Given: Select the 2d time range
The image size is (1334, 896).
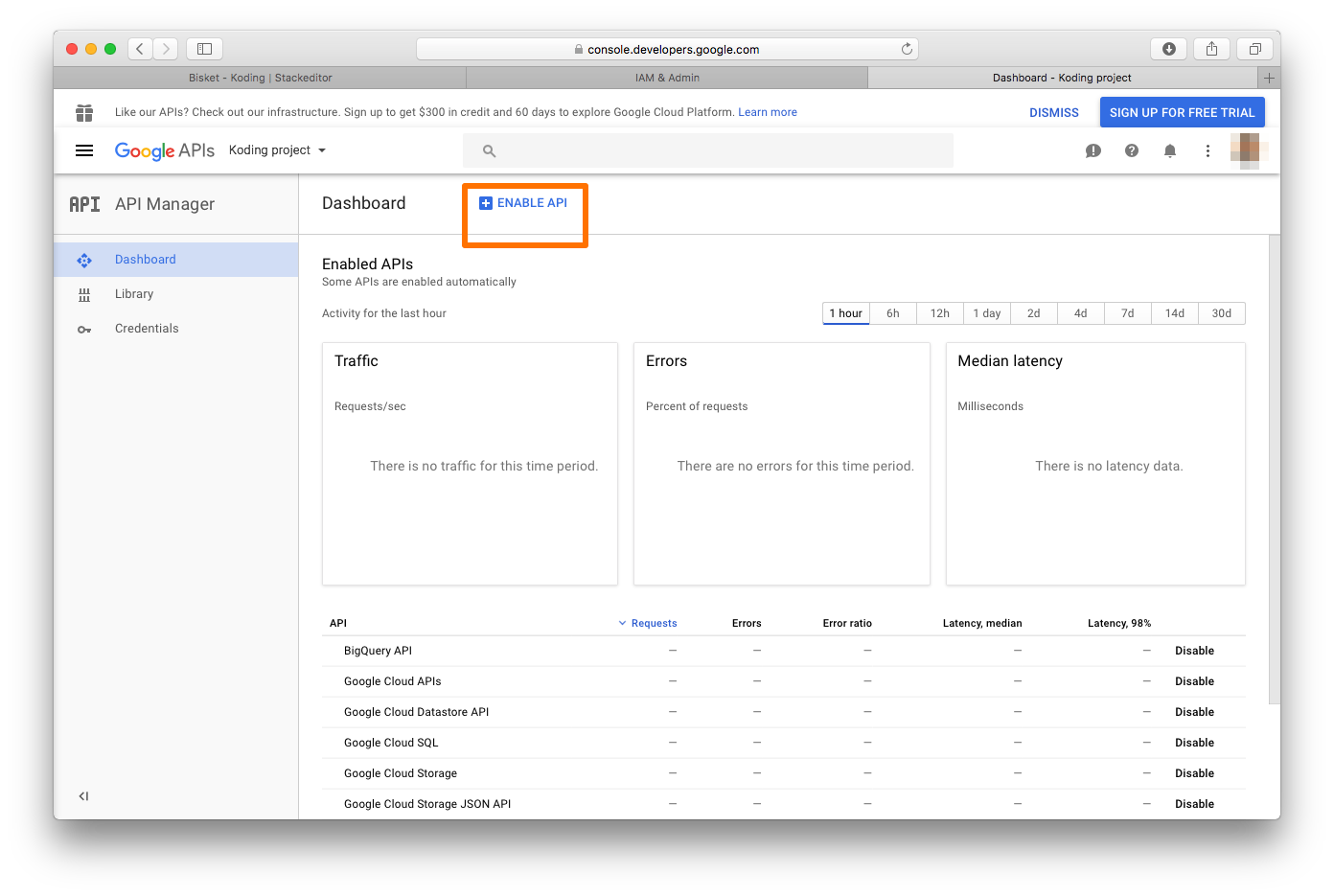Looking at the screenshot, I should click(x=1034, y=313).
